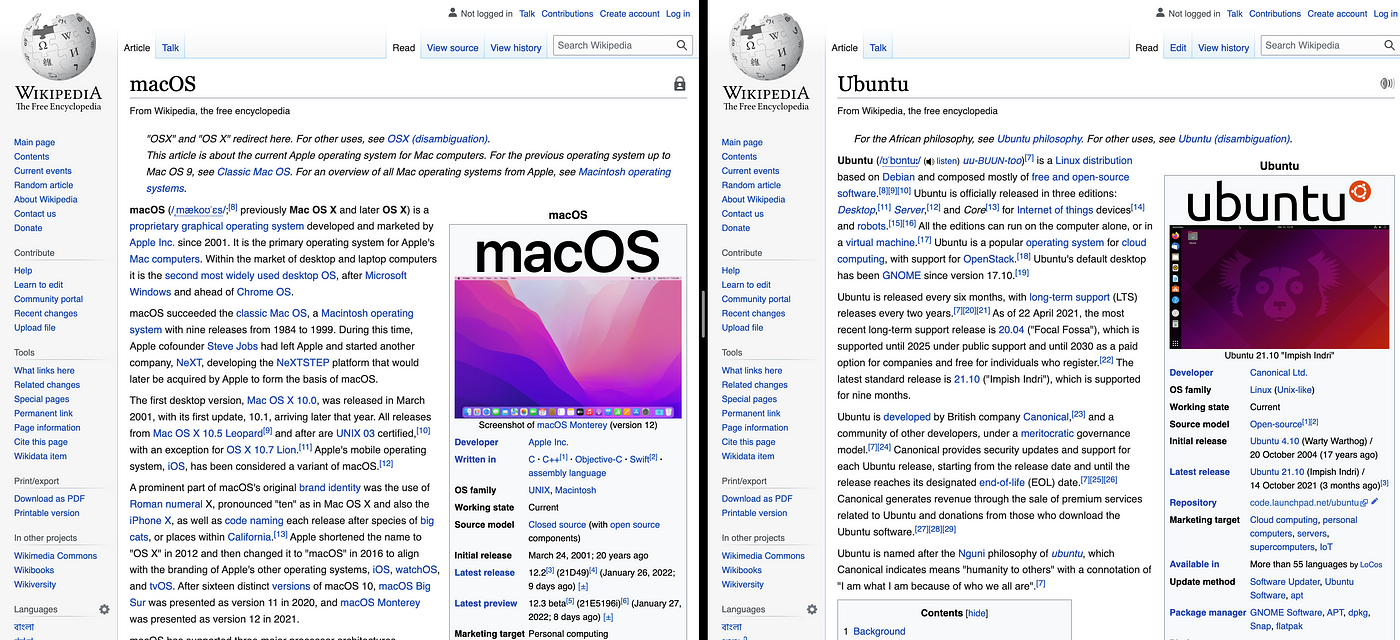Open 'Cite this page' in macOS window sidebar
This screenshot has height=640, width=1400.
point(41,442)
